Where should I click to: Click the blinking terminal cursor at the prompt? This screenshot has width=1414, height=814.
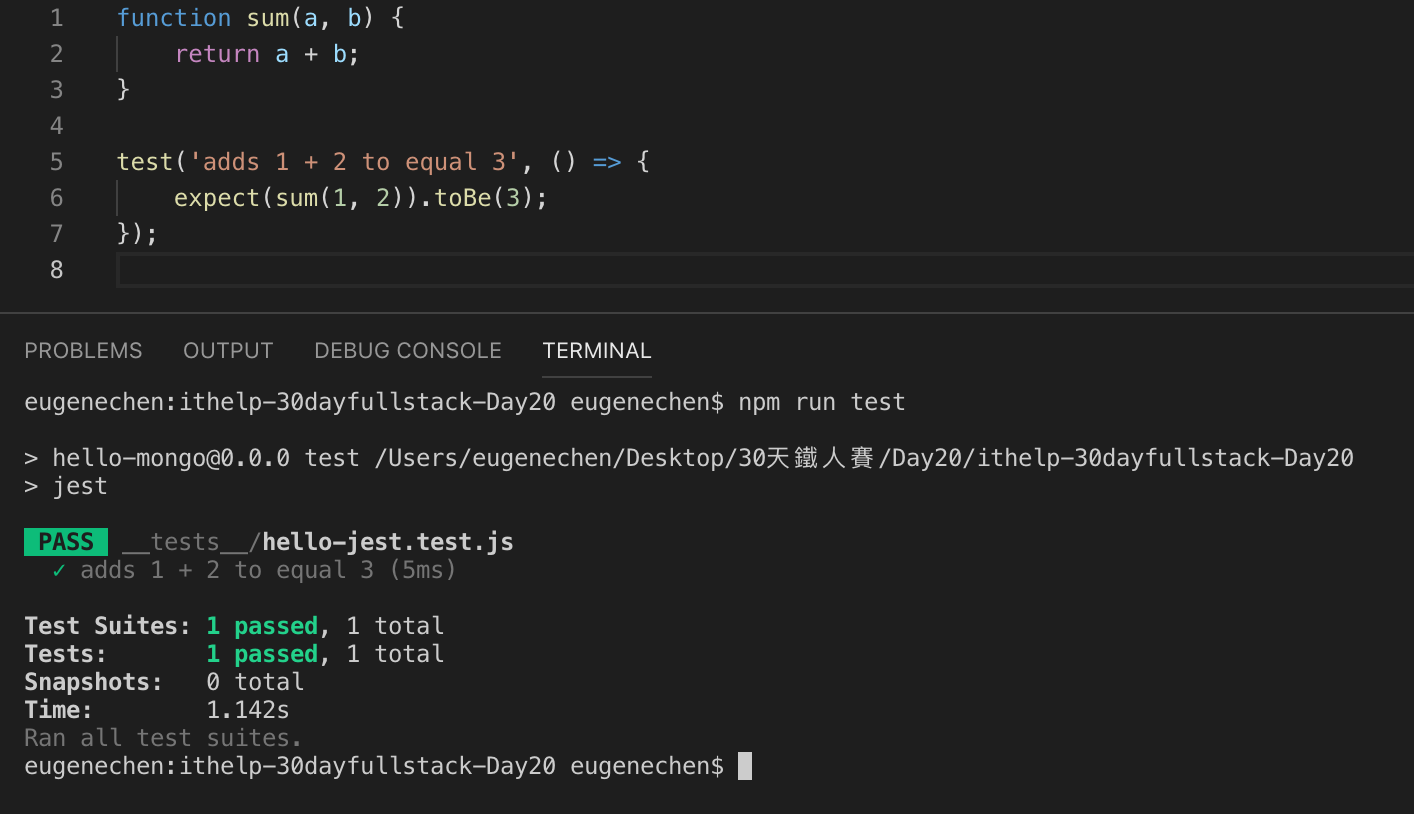point(743,765)
